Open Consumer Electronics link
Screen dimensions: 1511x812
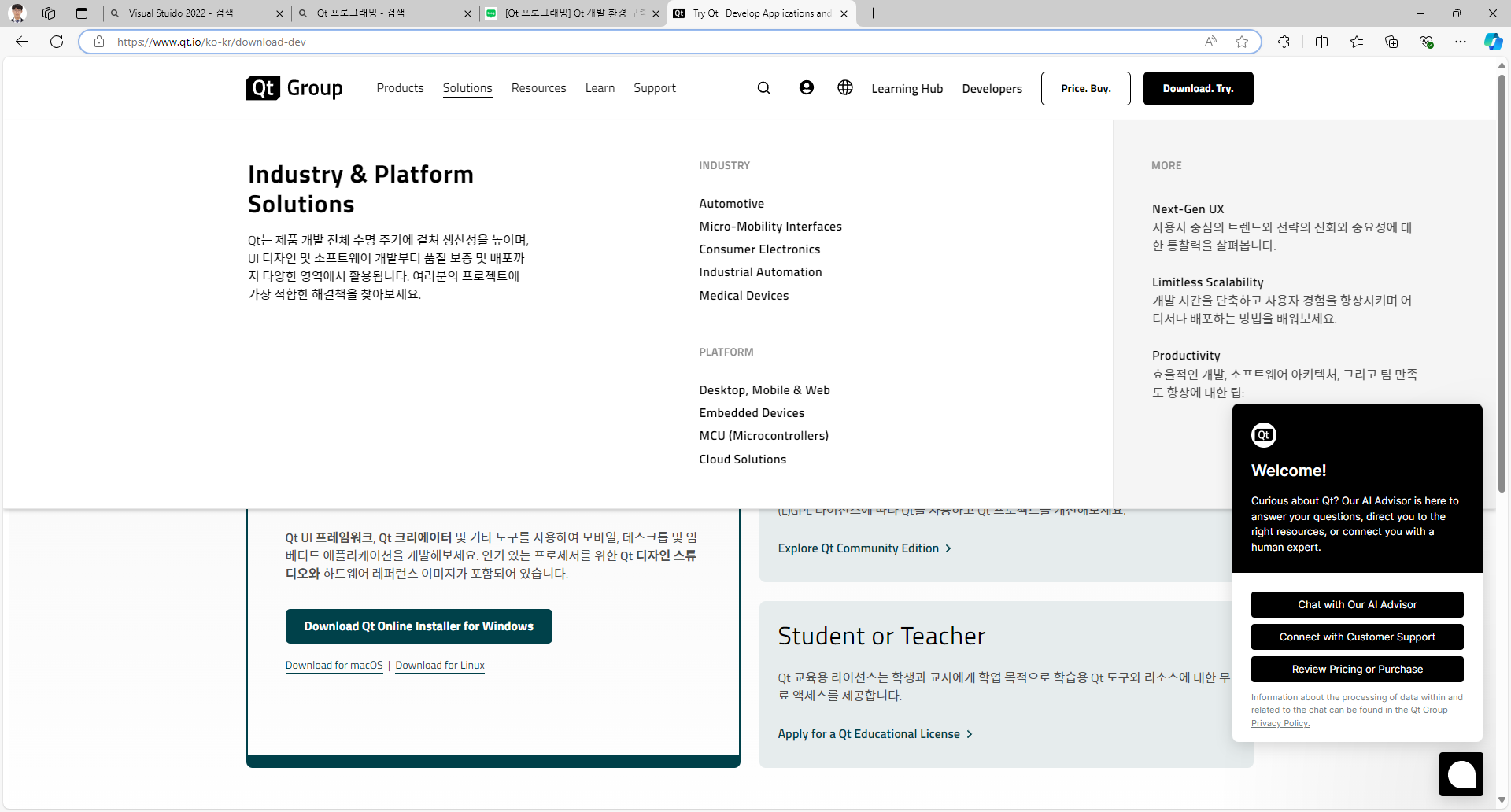coord(759,249)
